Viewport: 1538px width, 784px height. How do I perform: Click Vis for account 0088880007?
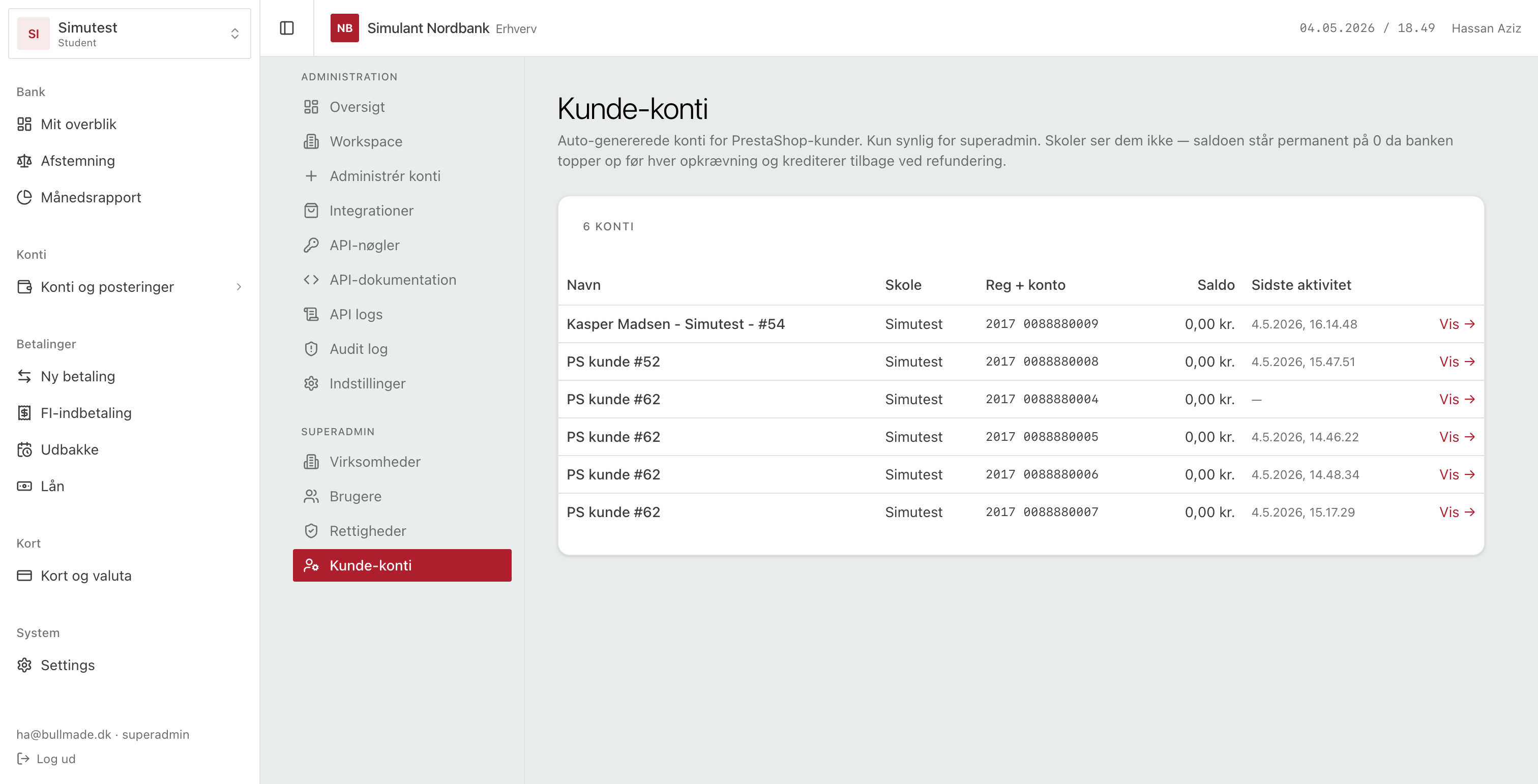(x=1457, y=512)
